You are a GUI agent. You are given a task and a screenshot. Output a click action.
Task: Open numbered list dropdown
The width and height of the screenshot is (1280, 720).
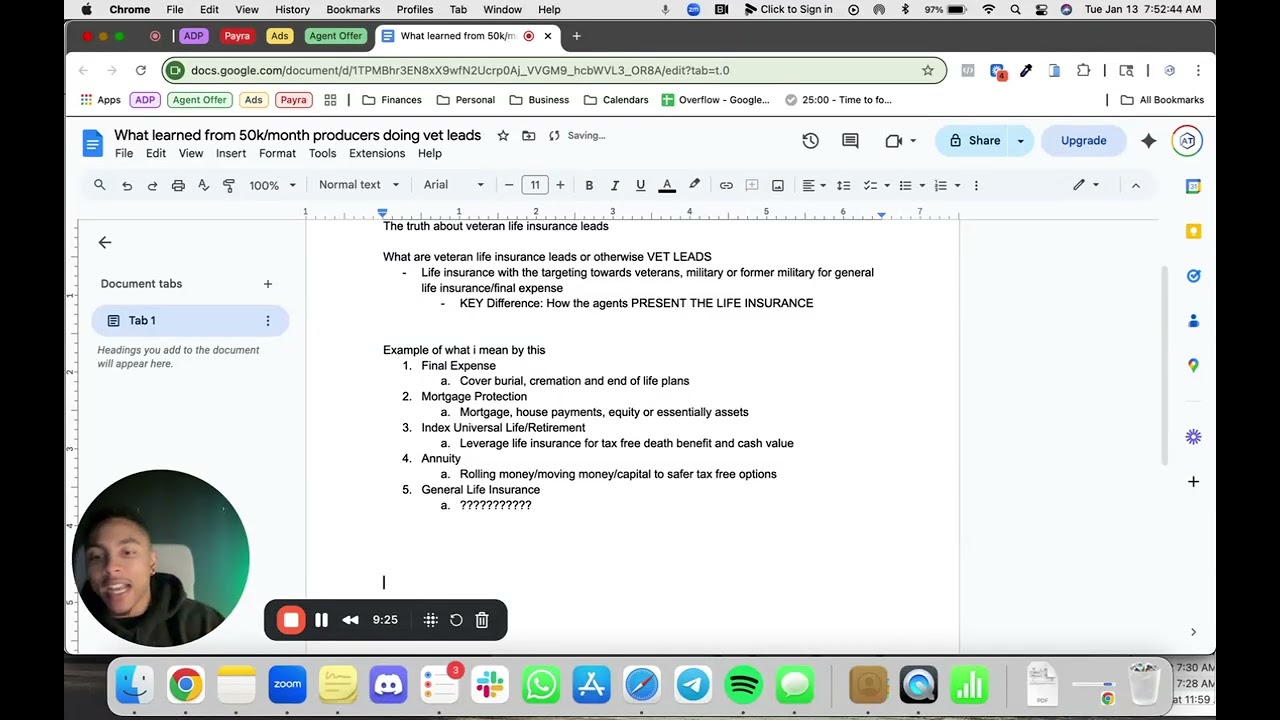tap(945, 185)
